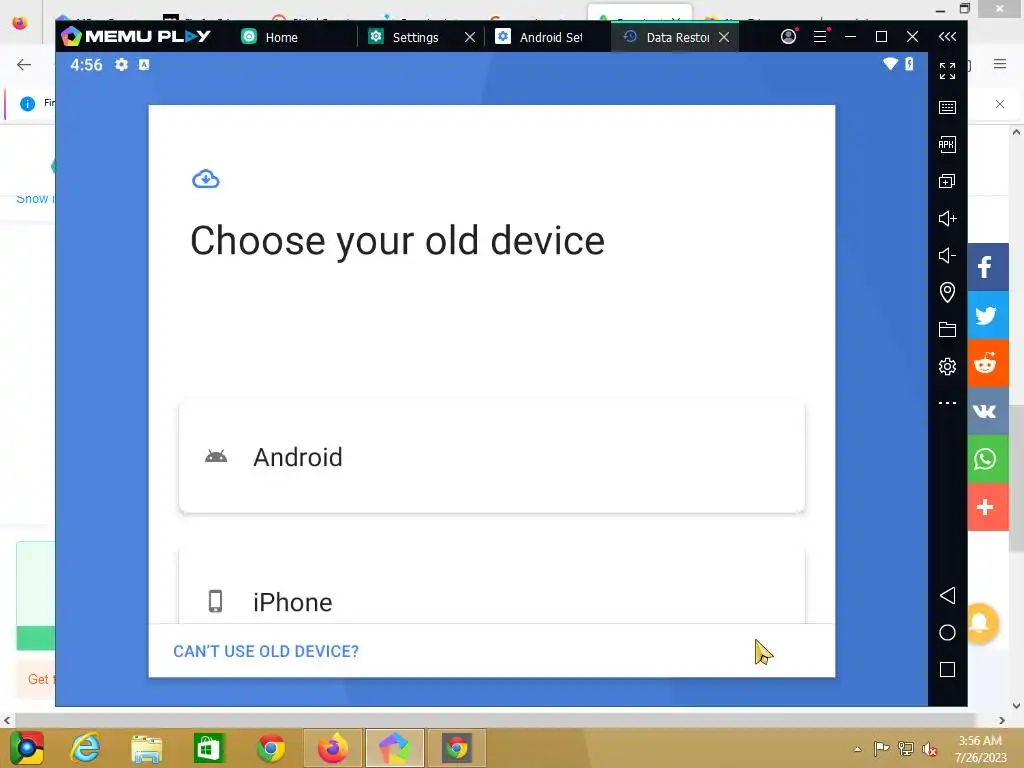Share on Twitter in browser page
The height and width of the screenshot is (768, 1024).
987,315
